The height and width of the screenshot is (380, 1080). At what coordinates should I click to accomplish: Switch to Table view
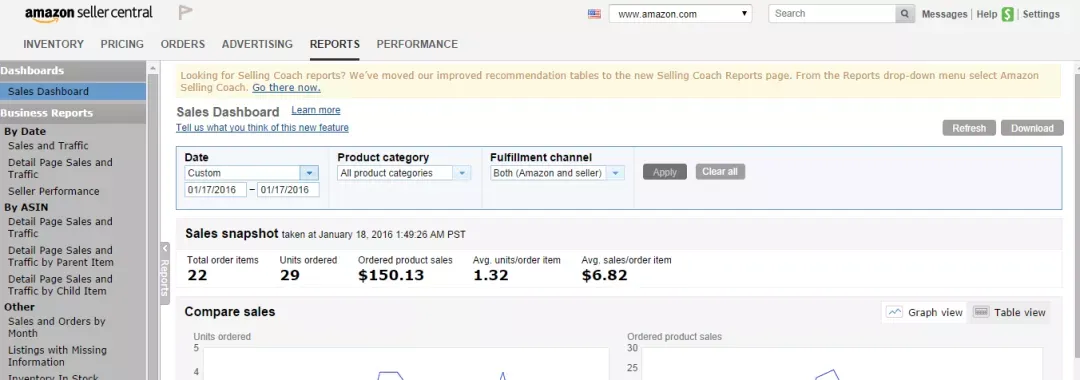1009,313
